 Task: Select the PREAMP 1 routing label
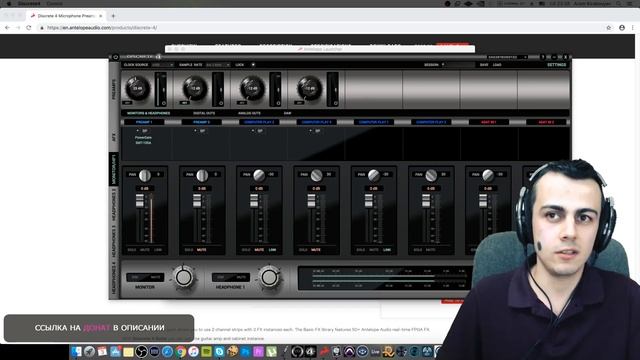(144, 122)
